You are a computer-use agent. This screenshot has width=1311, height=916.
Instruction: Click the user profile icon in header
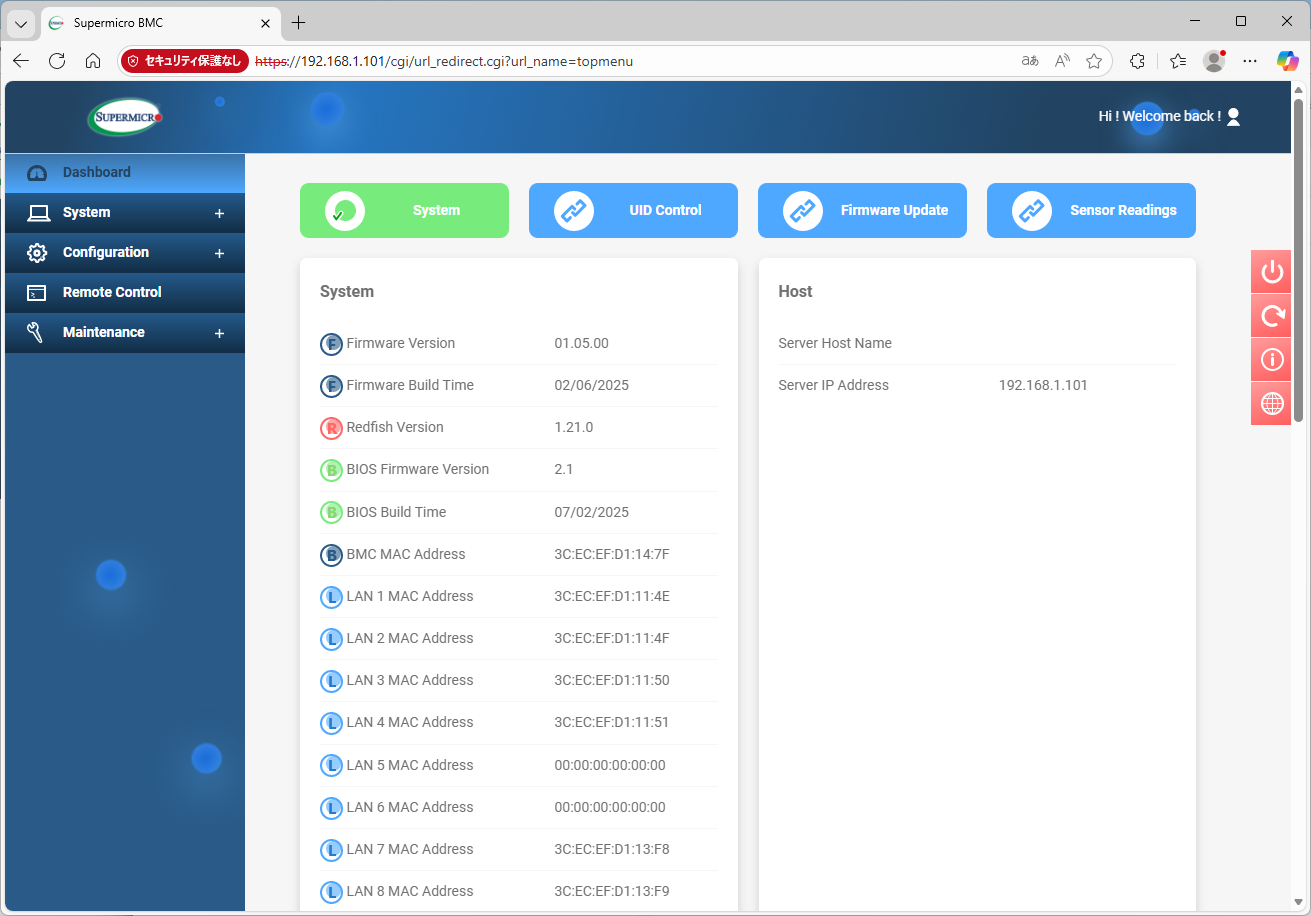tap(1233, 117)
